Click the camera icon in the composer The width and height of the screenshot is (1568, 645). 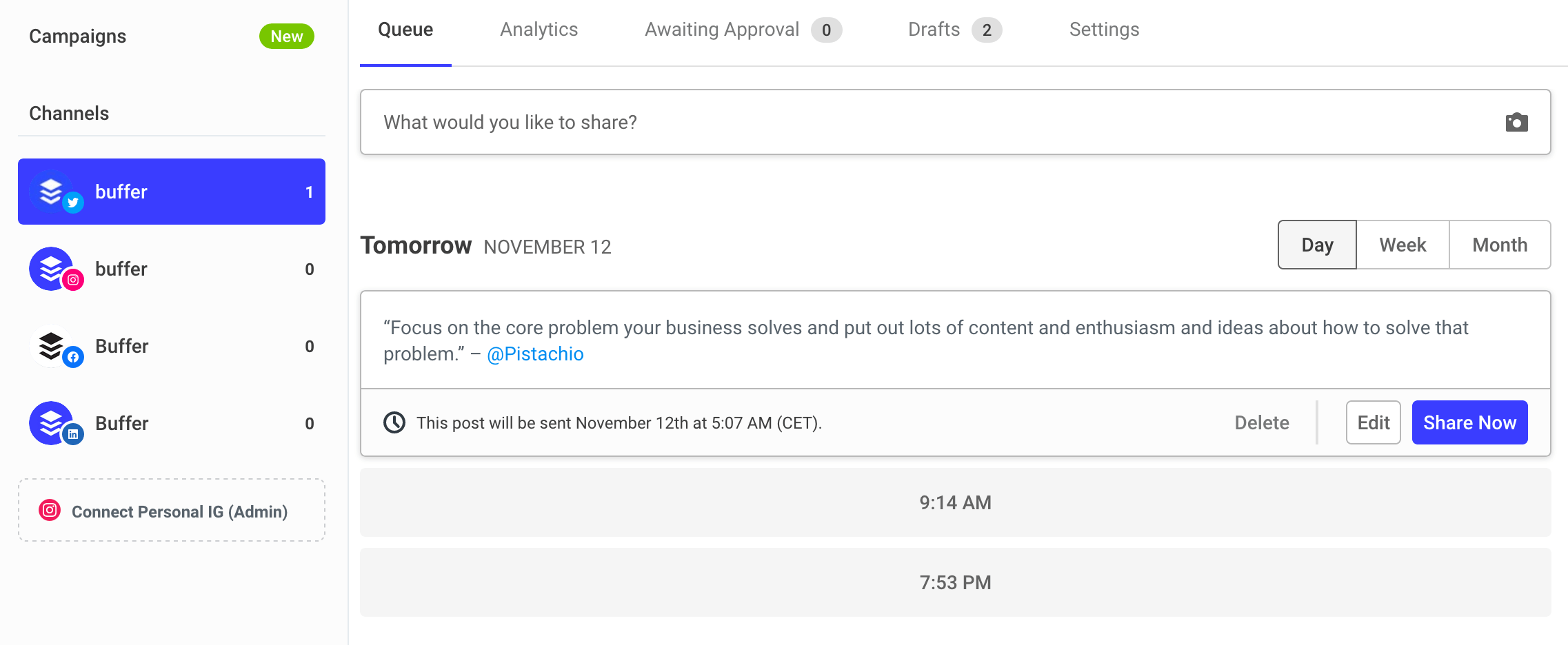(1516, 123)
